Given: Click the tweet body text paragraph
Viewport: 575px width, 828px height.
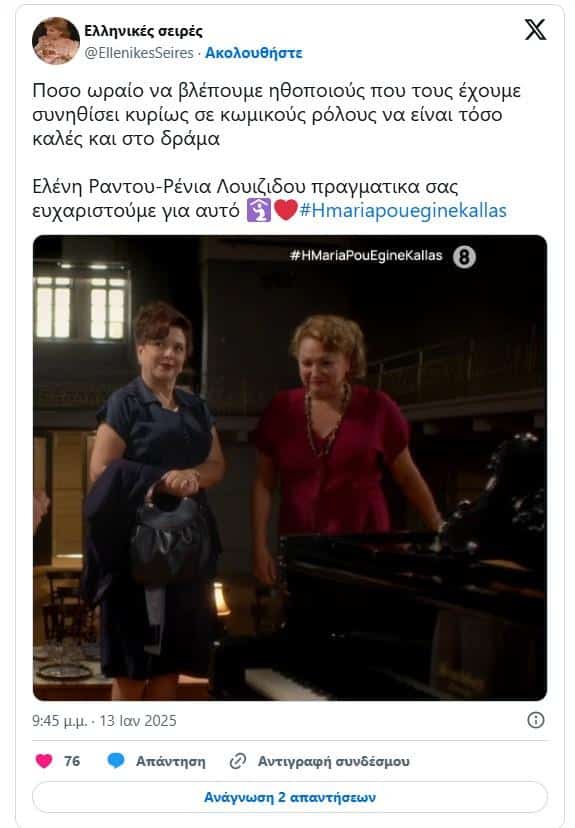Looking at the screenshot, I should tap(277, 150).
